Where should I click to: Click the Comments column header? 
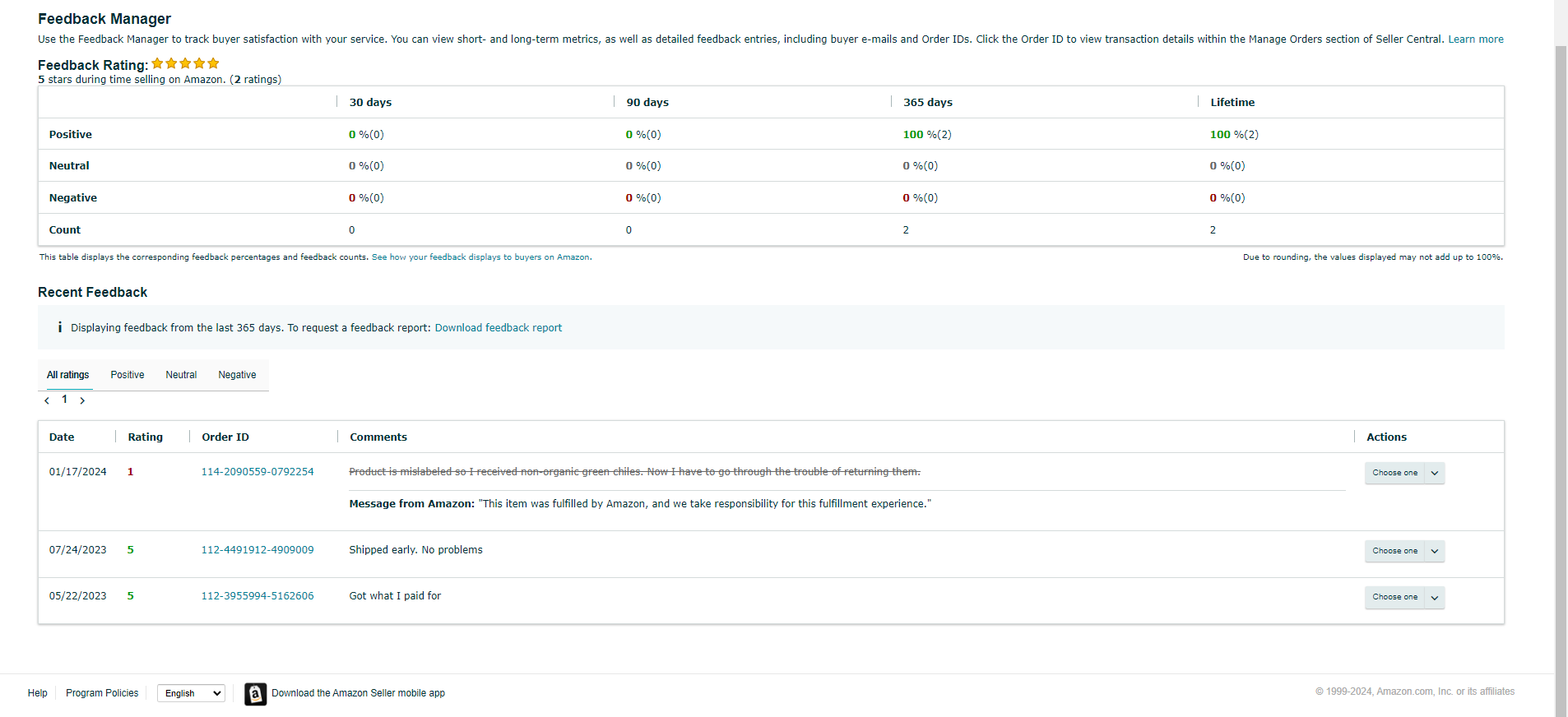tap(378, 437)
